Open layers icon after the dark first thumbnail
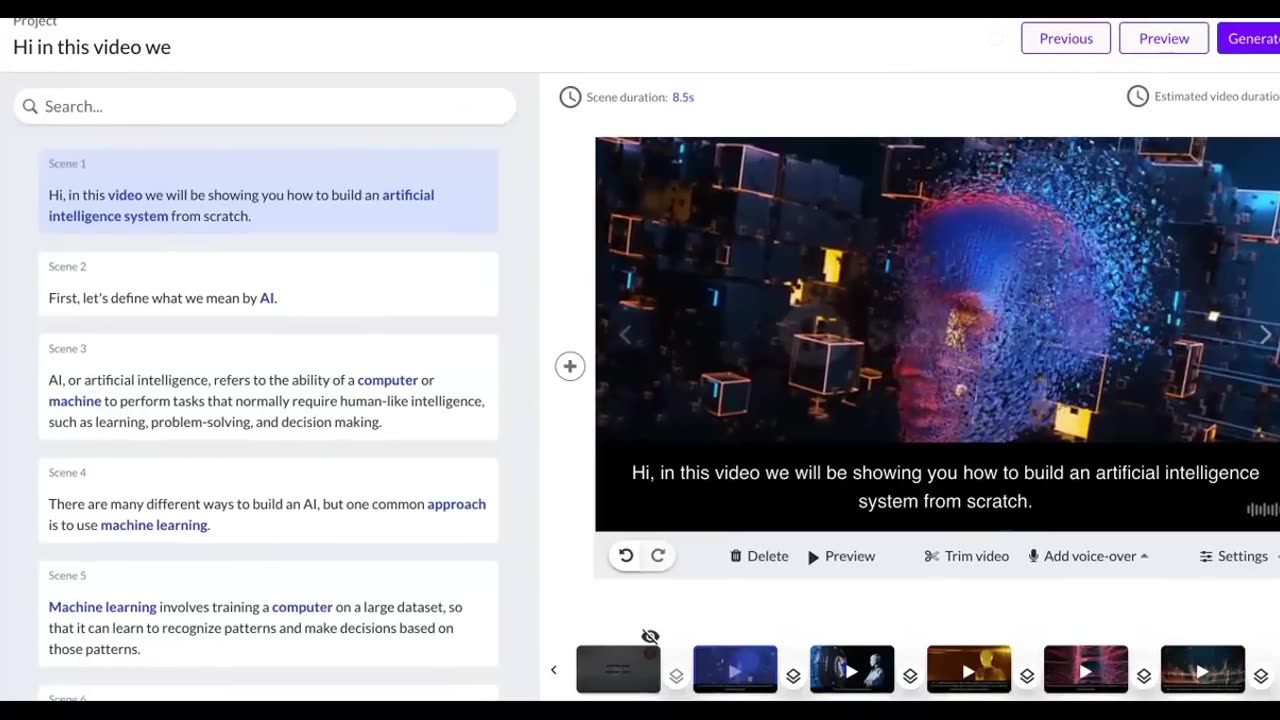This screenshot has height=720, width=1280. [x=676, y=676]
